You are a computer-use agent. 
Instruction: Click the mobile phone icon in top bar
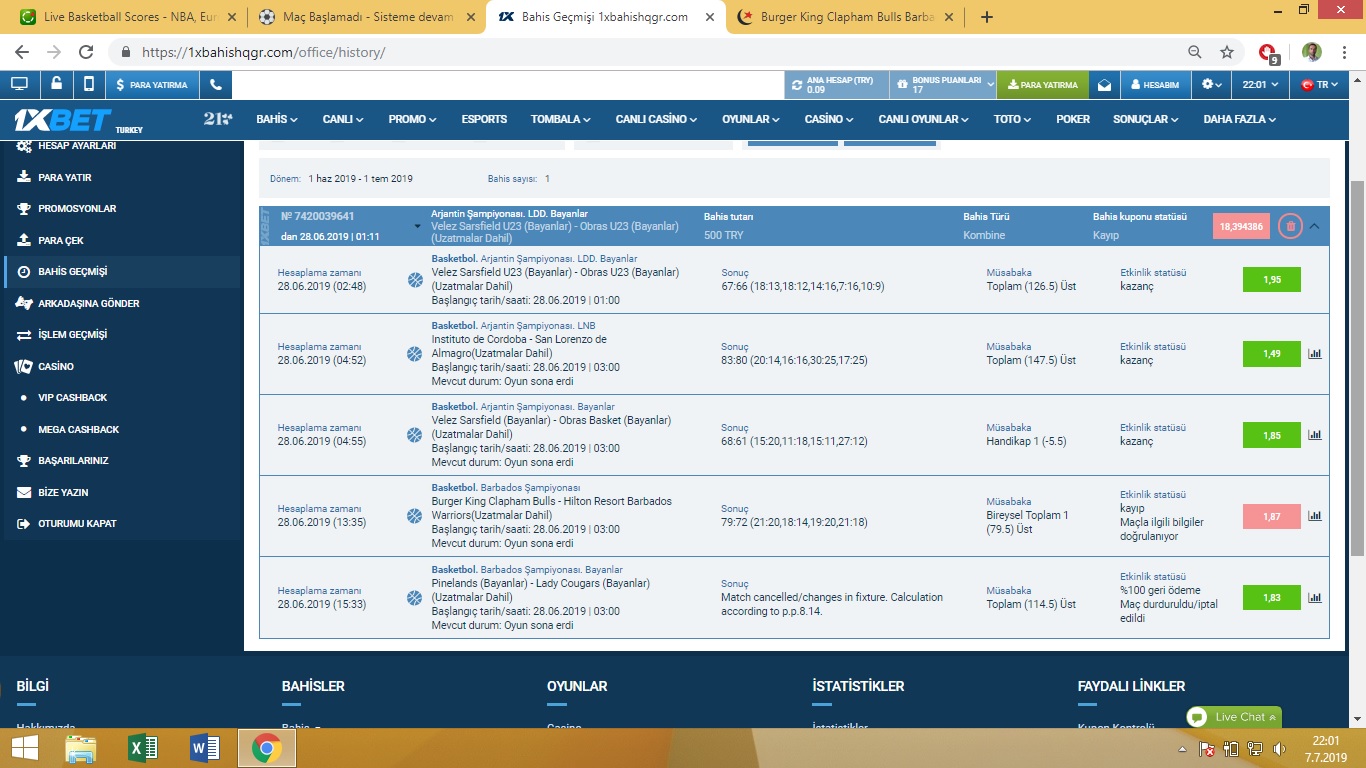point(89,85)
